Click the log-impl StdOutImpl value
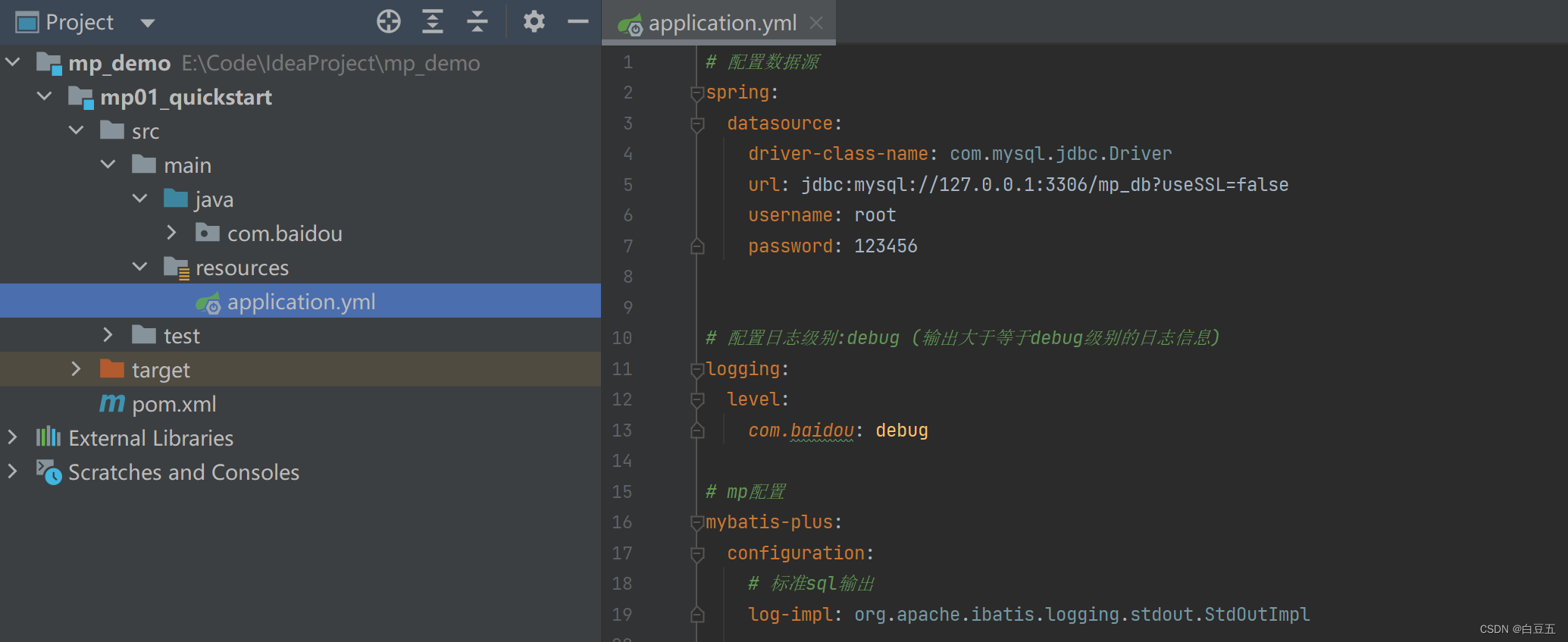This screenshot has width=1568, height=642. point(1082,615)
